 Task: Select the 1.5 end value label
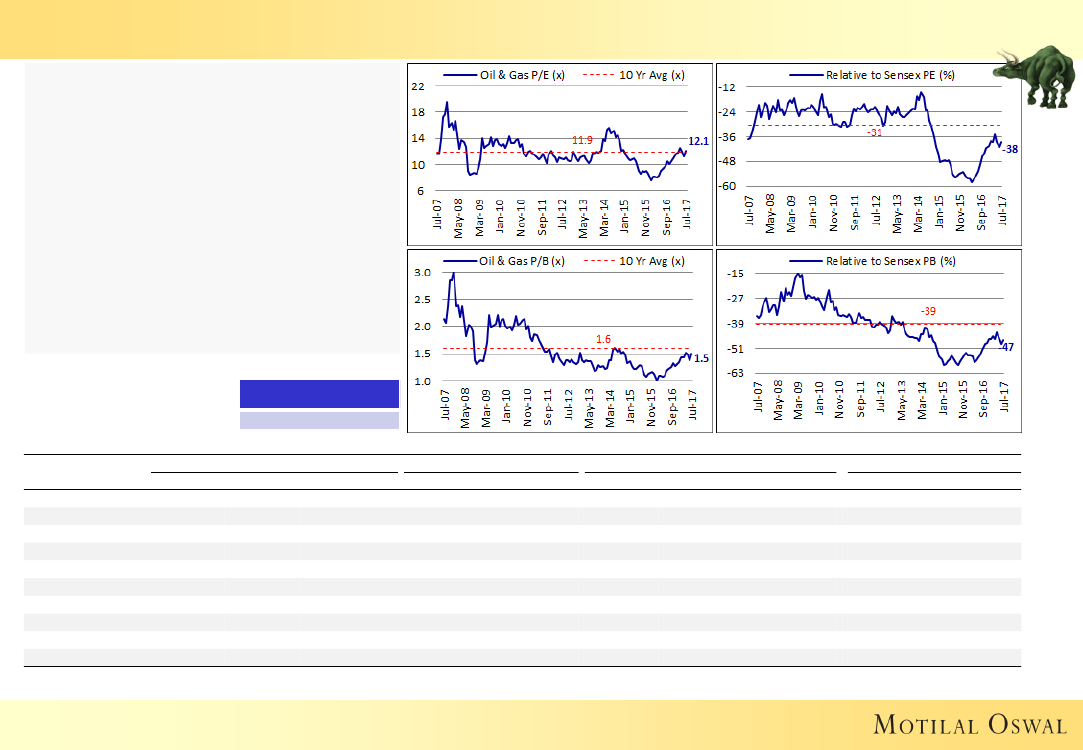(701, 358)
